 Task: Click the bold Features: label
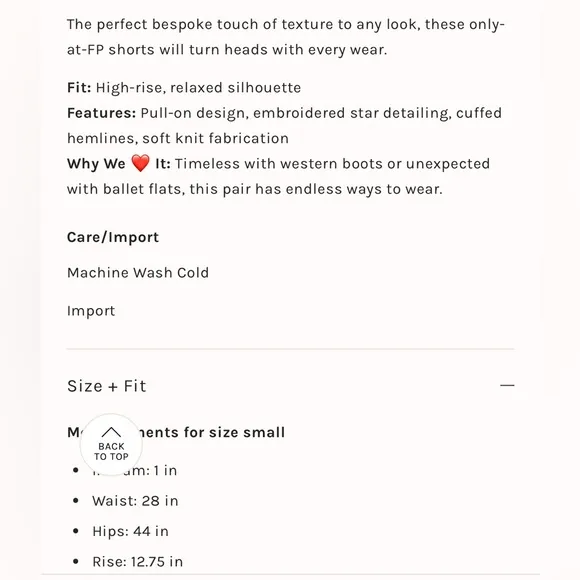tap(101, 113)
